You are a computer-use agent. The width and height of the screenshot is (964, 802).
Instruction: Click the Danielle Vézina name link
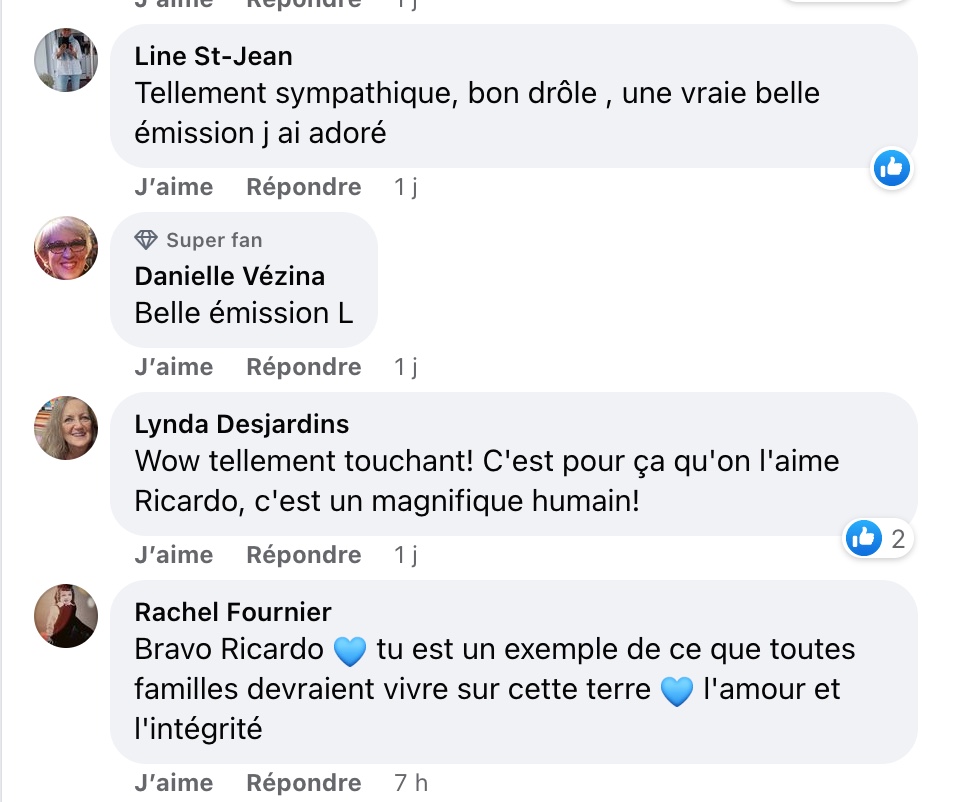pos(229,276)
